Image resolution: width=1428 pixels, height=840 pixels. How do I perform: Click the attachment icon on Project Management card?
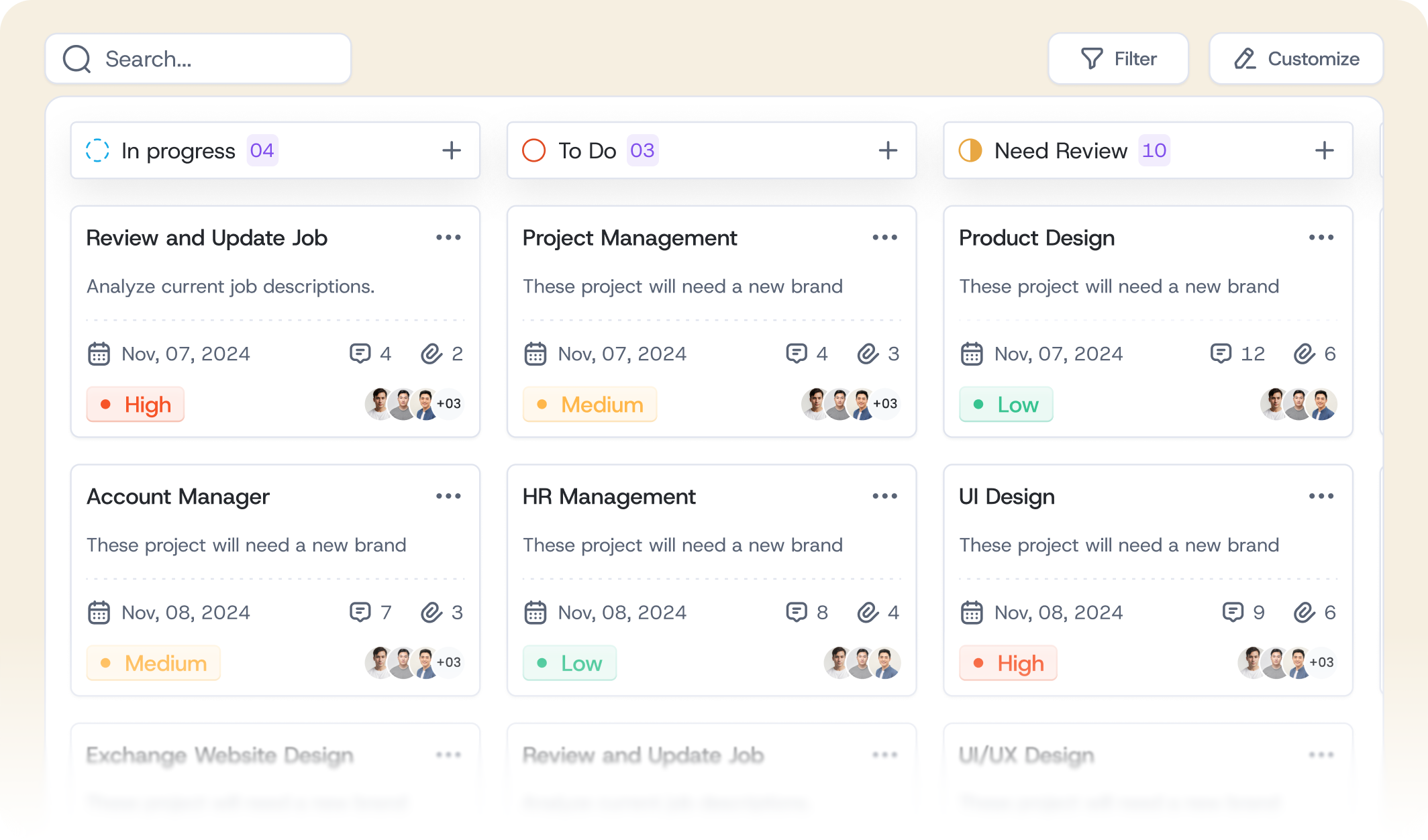(x=867, y=354)
